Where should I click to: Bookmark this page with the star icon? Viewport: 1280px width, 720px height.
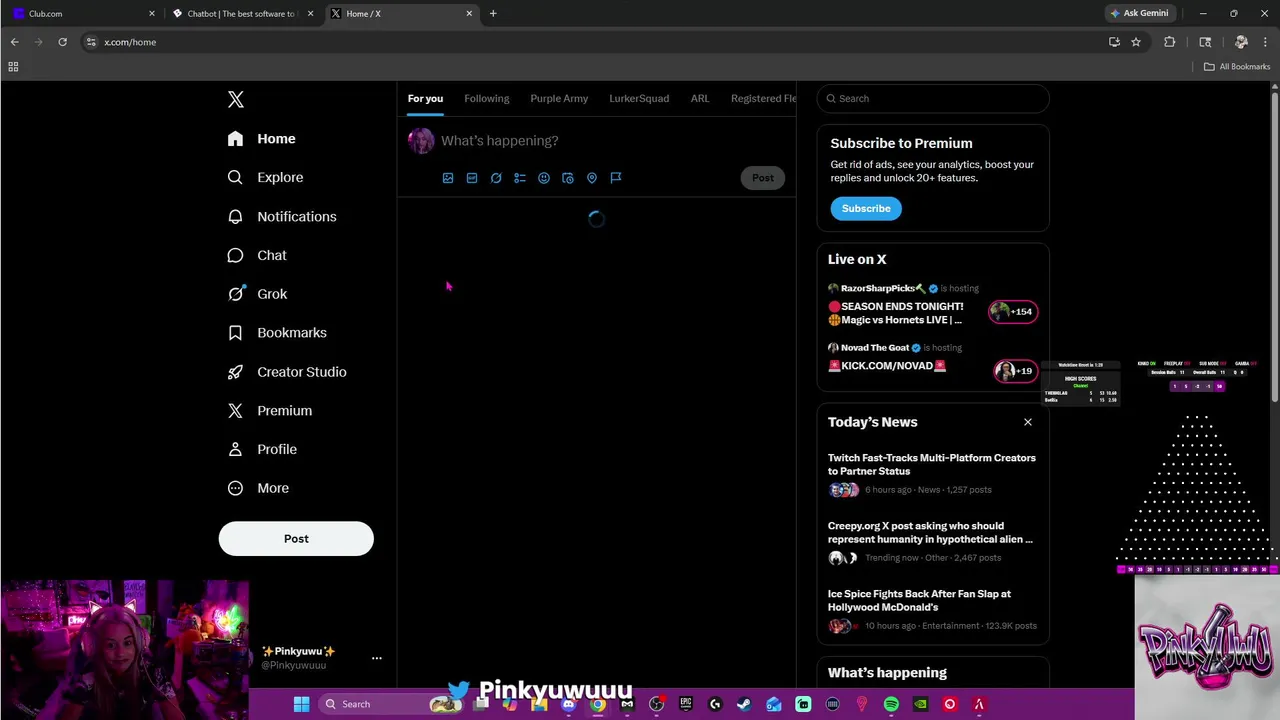tap(1136, 42)
